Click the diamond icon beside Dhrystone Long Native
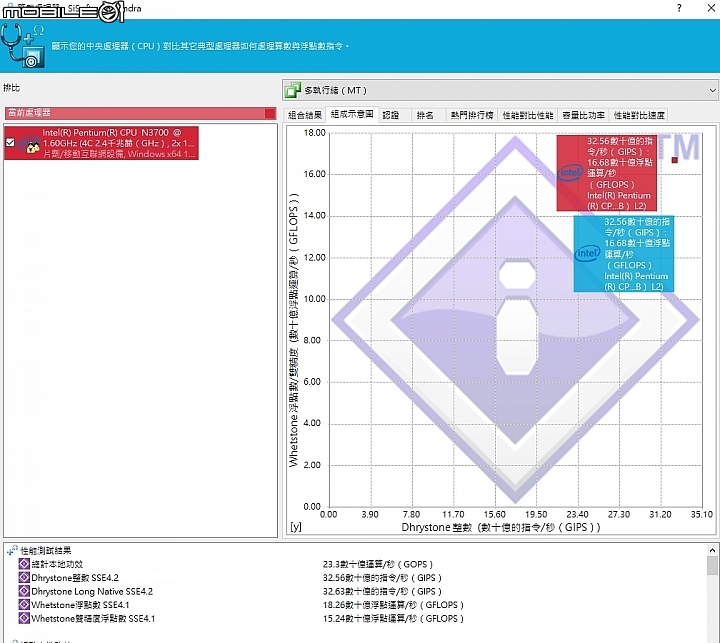 tap(24, 591)
